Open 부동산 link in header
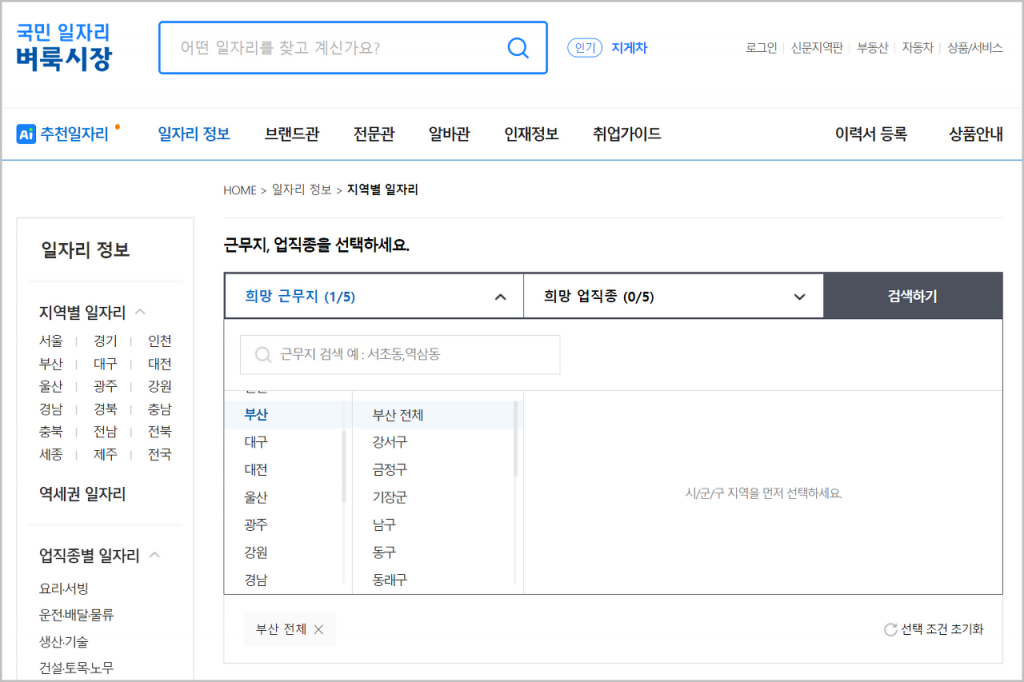The image size is (1024, 682). pyautogui.click(x=872, y=48)
